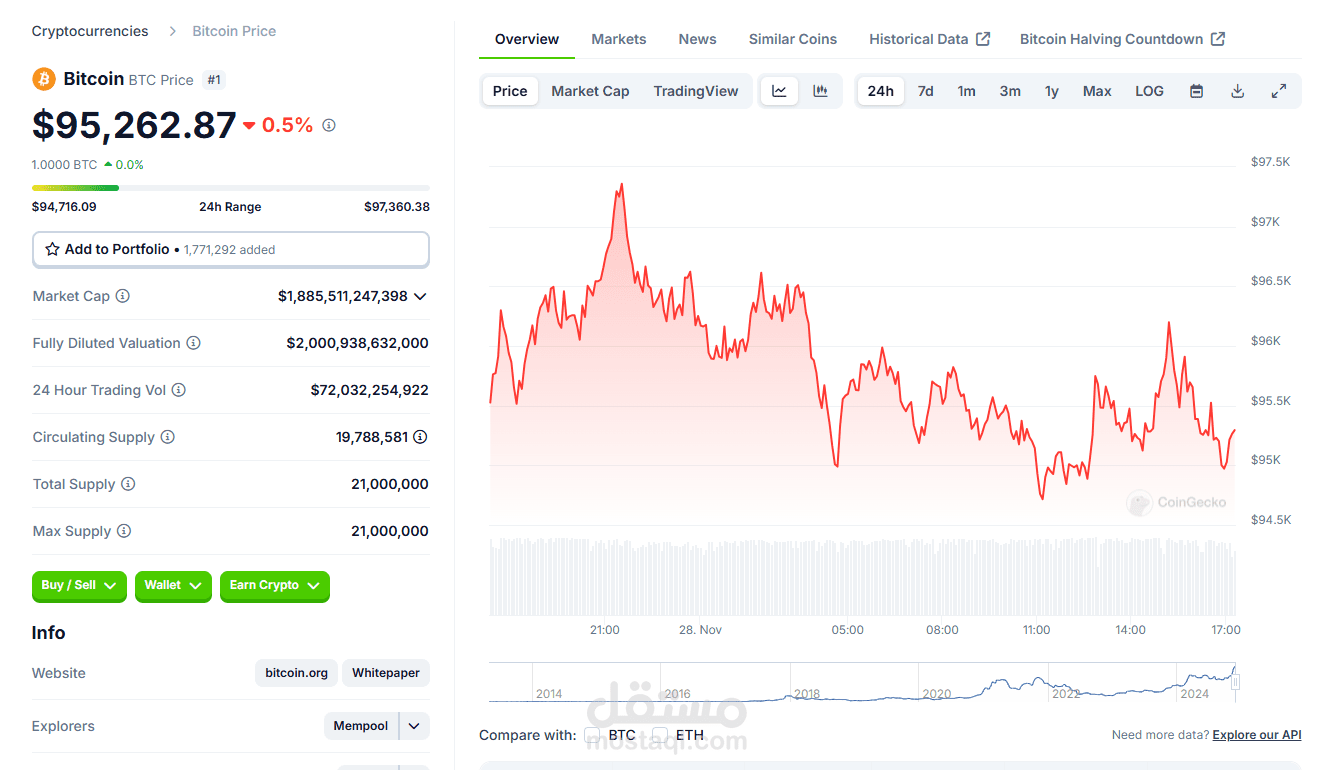Image resolution: width=1334 pixels, height=770 pixels.
Task: Click the right handle of chart navigator
Action: pos(1235,682)
